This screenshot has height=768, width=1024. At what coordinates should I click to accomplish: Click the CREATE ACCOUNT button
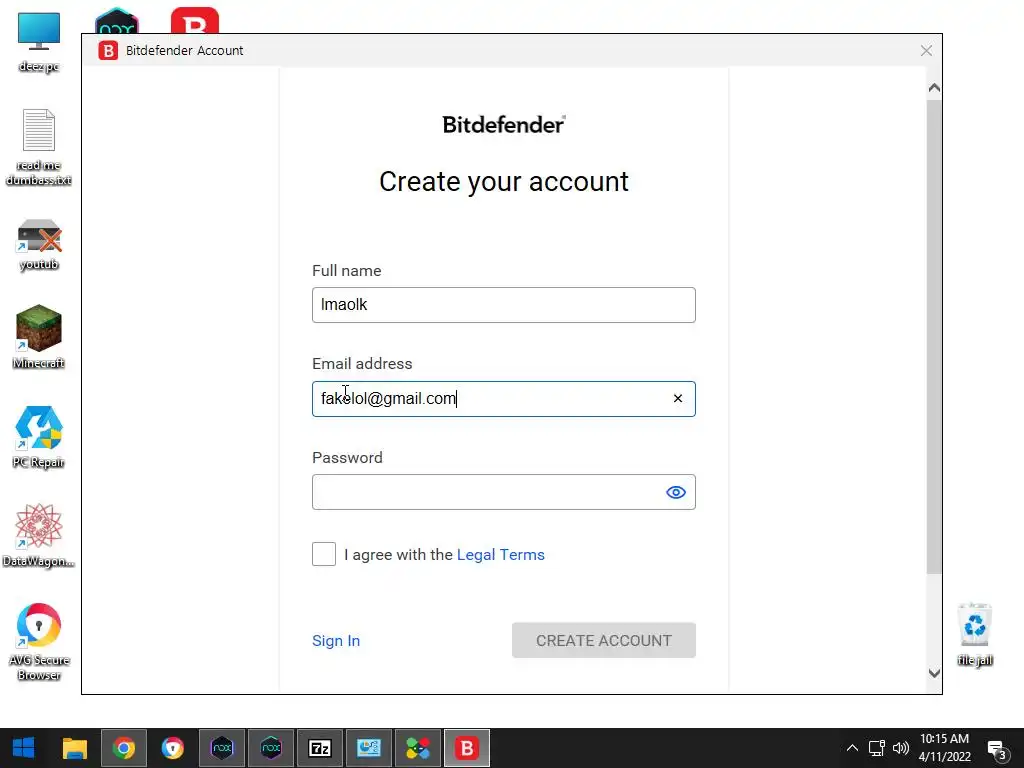point(604,640)
